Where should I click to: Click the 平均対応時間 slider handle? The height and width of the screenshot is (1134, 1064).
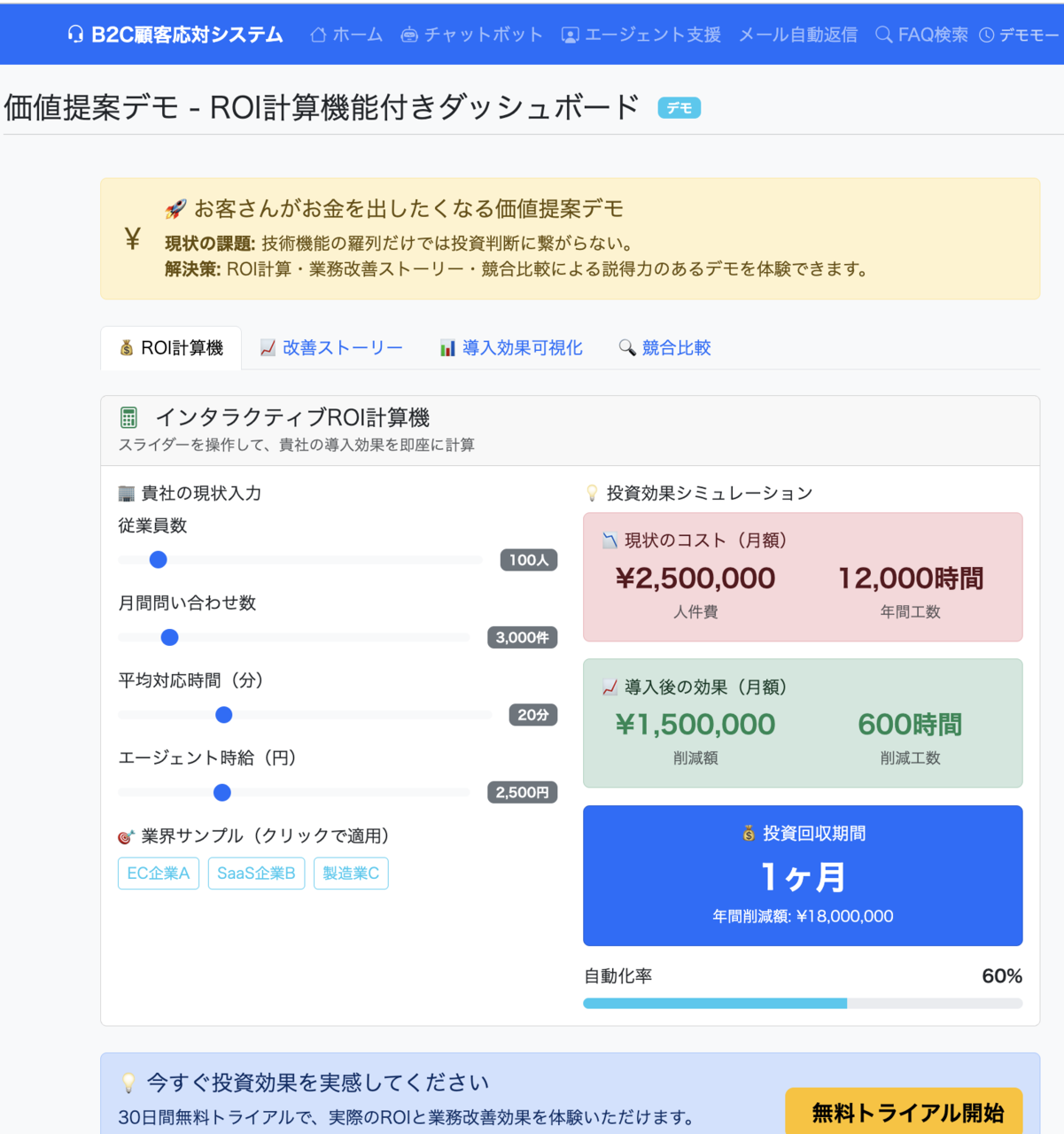point(223,714)
